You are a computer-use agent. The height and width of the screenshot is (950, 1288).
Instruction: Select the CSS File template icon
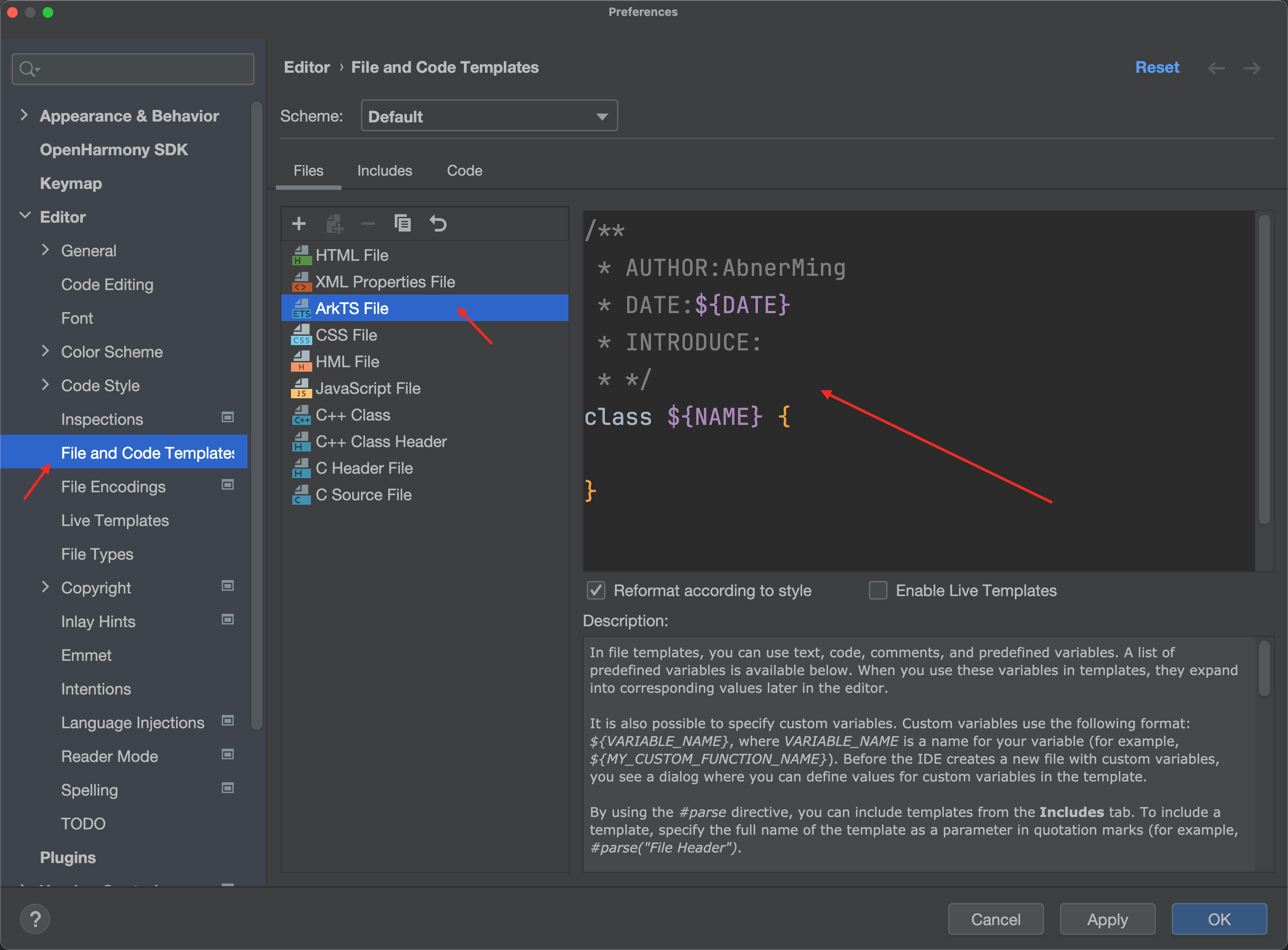pos(301,335)
